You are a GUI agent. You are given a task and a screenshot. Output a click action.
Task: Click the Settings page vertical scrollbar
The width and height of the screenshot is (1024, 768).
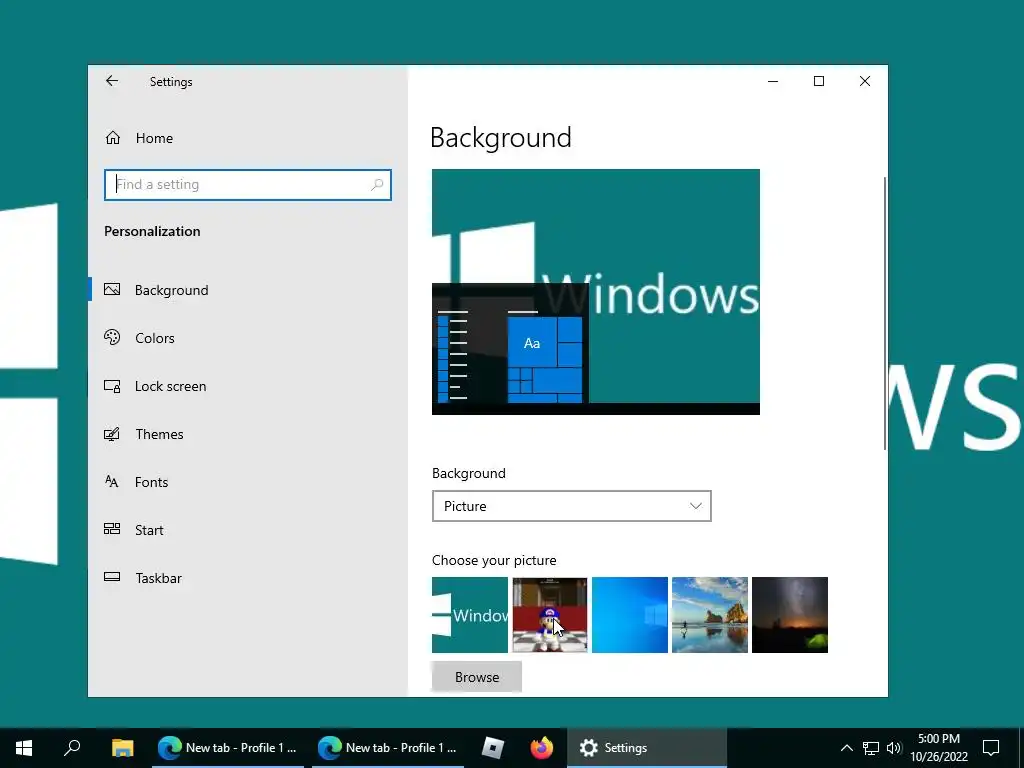click(x=885, y=313)
